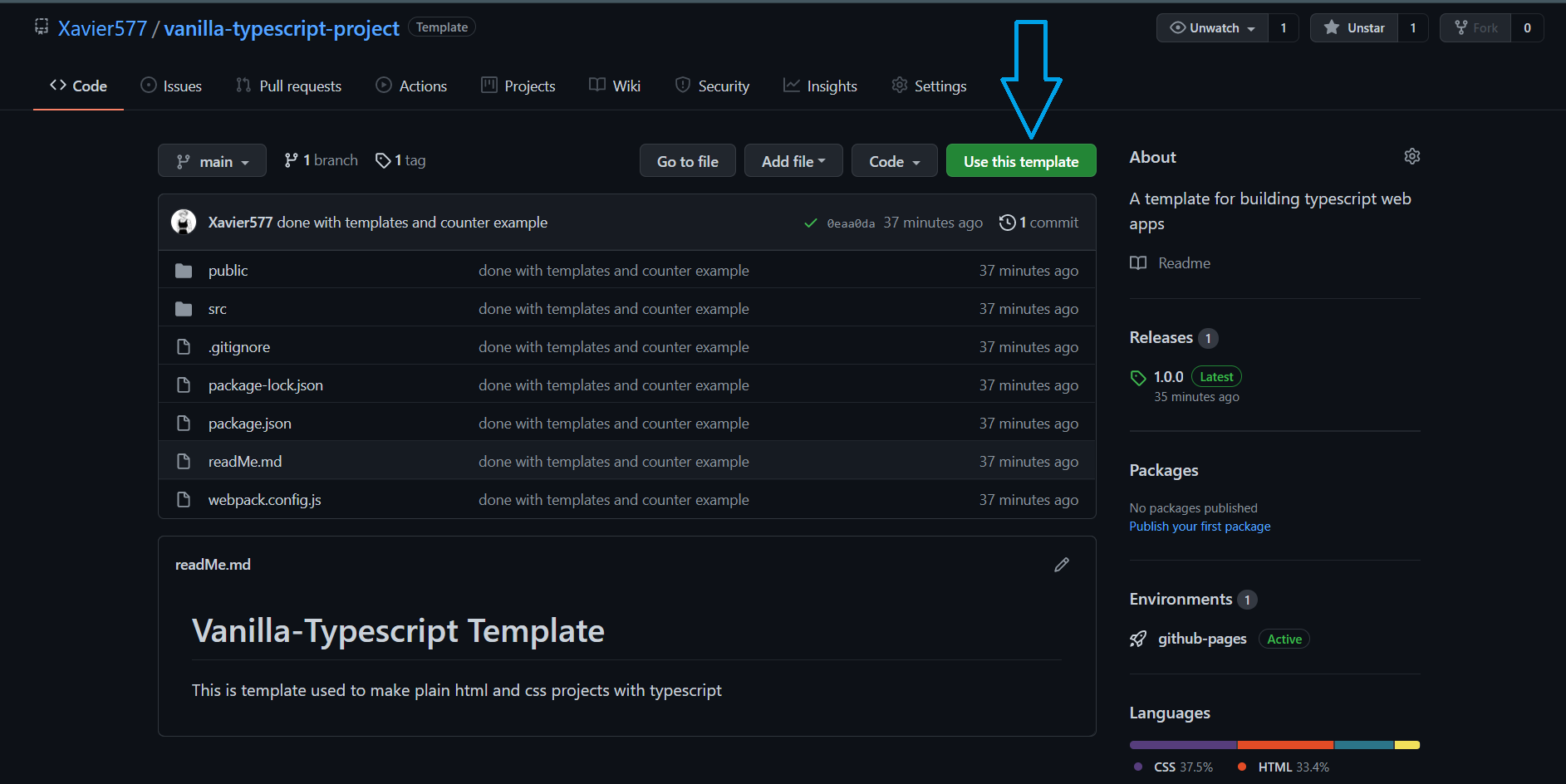Open the Releases heading link
This screenshot has height=784, width=1566.
tap(1161, 337)
